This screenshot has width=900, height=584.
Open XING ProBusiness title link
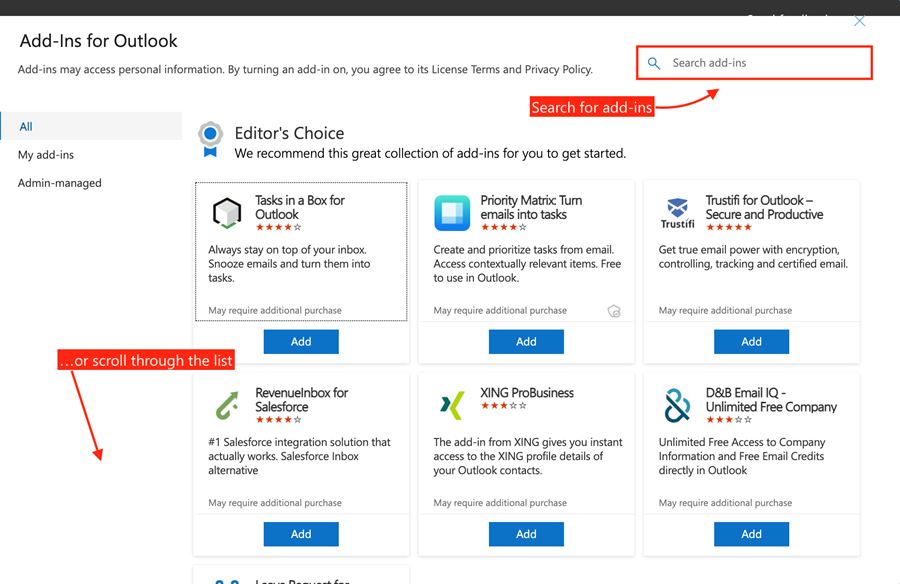coord(527,393)
